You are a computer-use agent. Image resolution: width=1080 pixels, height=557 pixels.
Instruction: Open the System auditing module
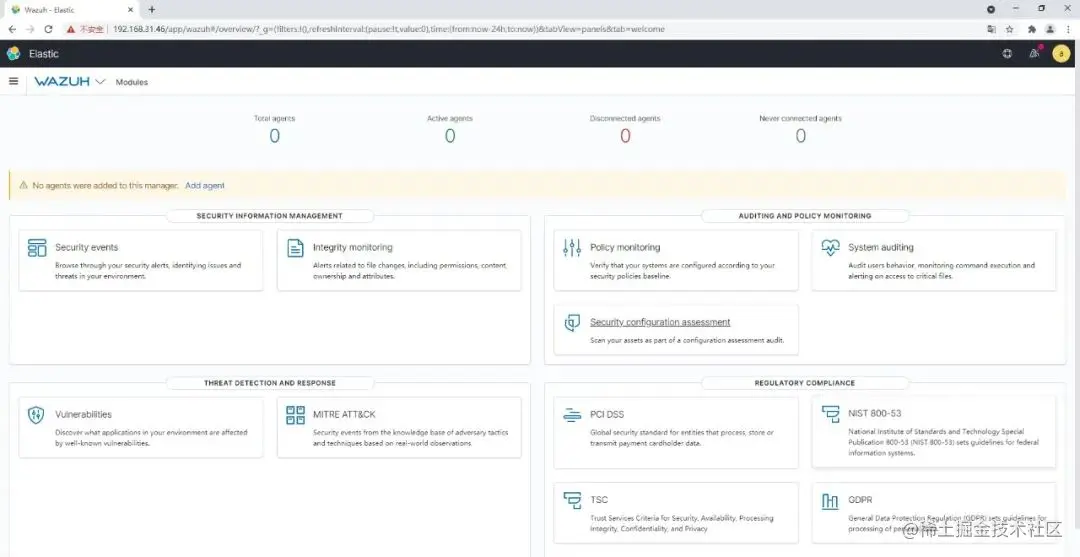[x=933, y=260]
